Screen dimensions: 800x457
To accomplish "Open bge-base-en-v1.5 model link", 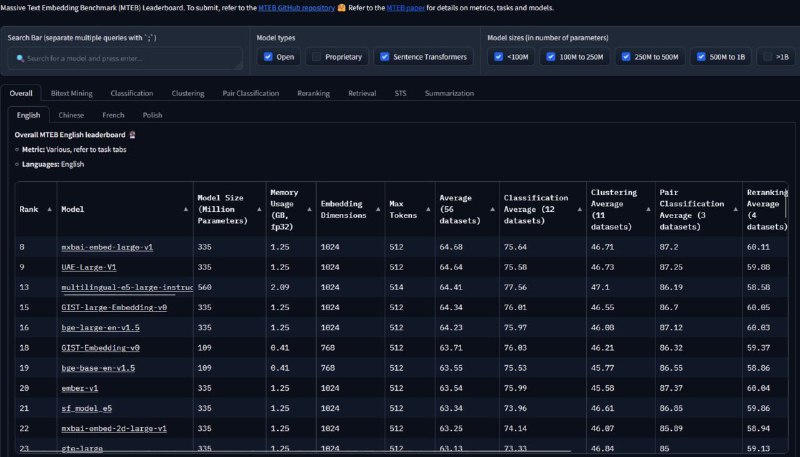I will point(98,368).
